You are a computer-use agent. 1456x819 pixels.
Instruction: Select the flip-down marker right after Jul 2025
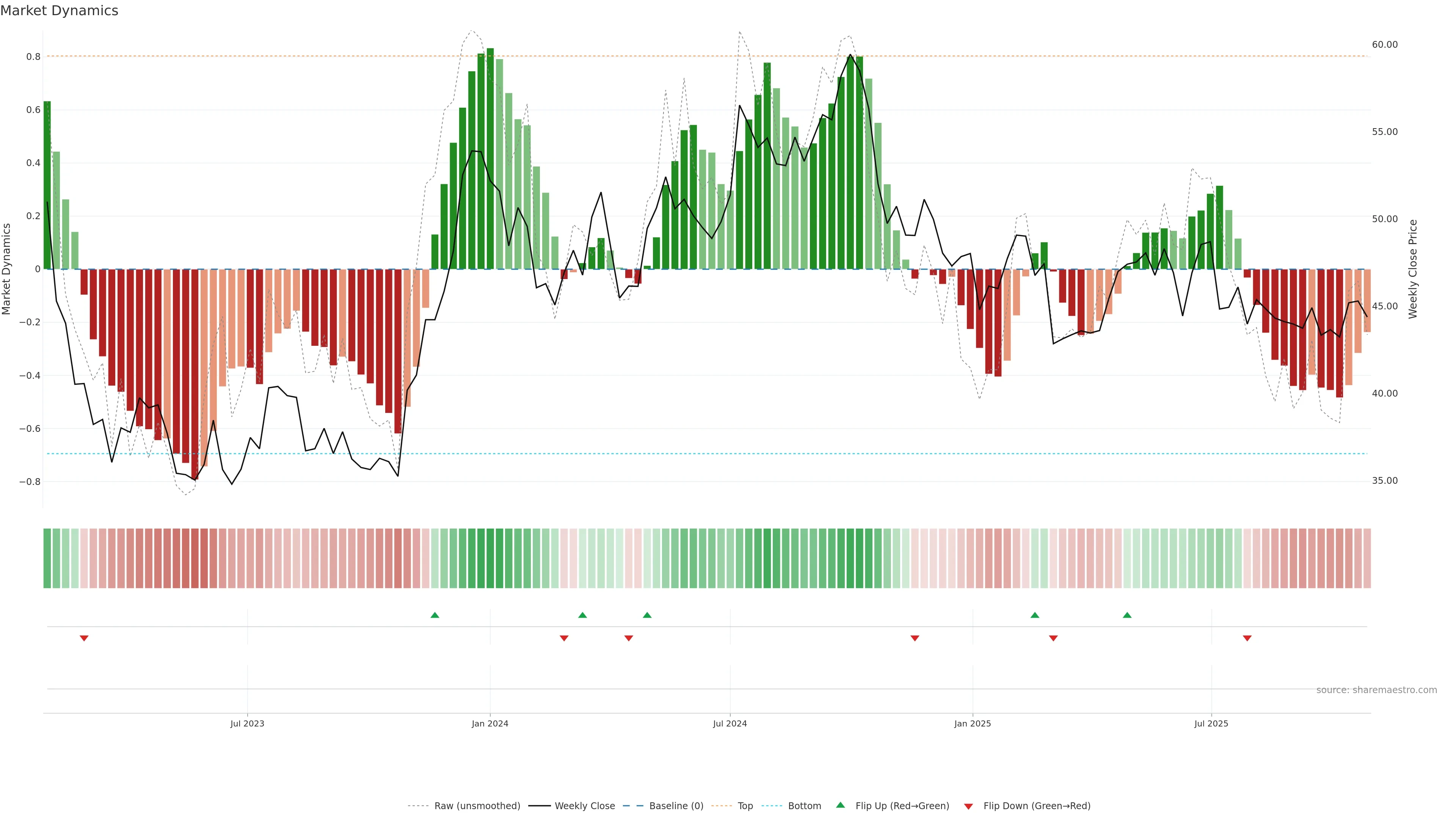[x=1247, y=638]
